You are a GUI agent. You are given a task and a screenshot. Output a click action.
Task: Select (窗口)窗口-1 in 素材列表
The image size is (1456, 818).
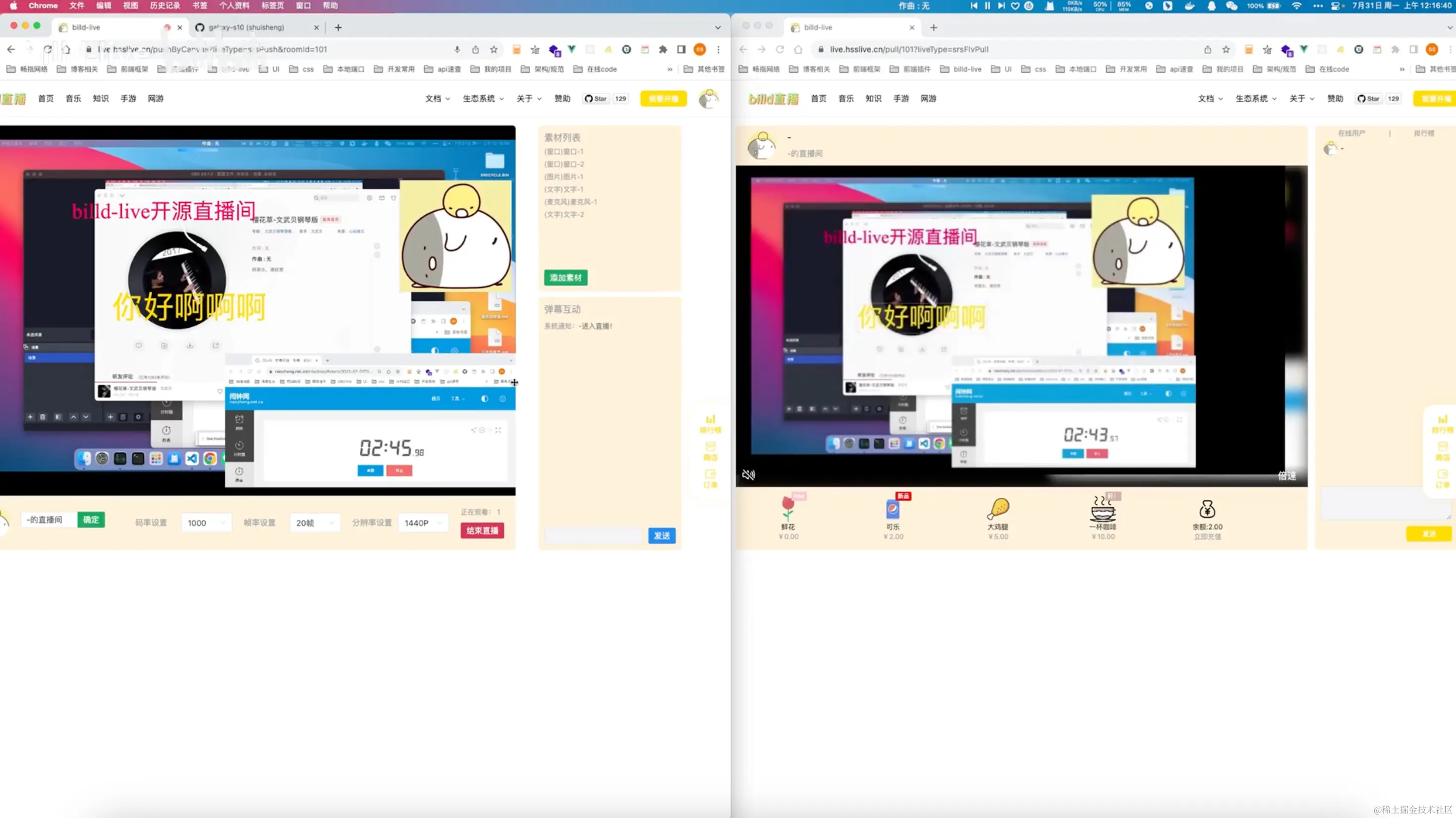pyautogui.click(x=563, y=152)
